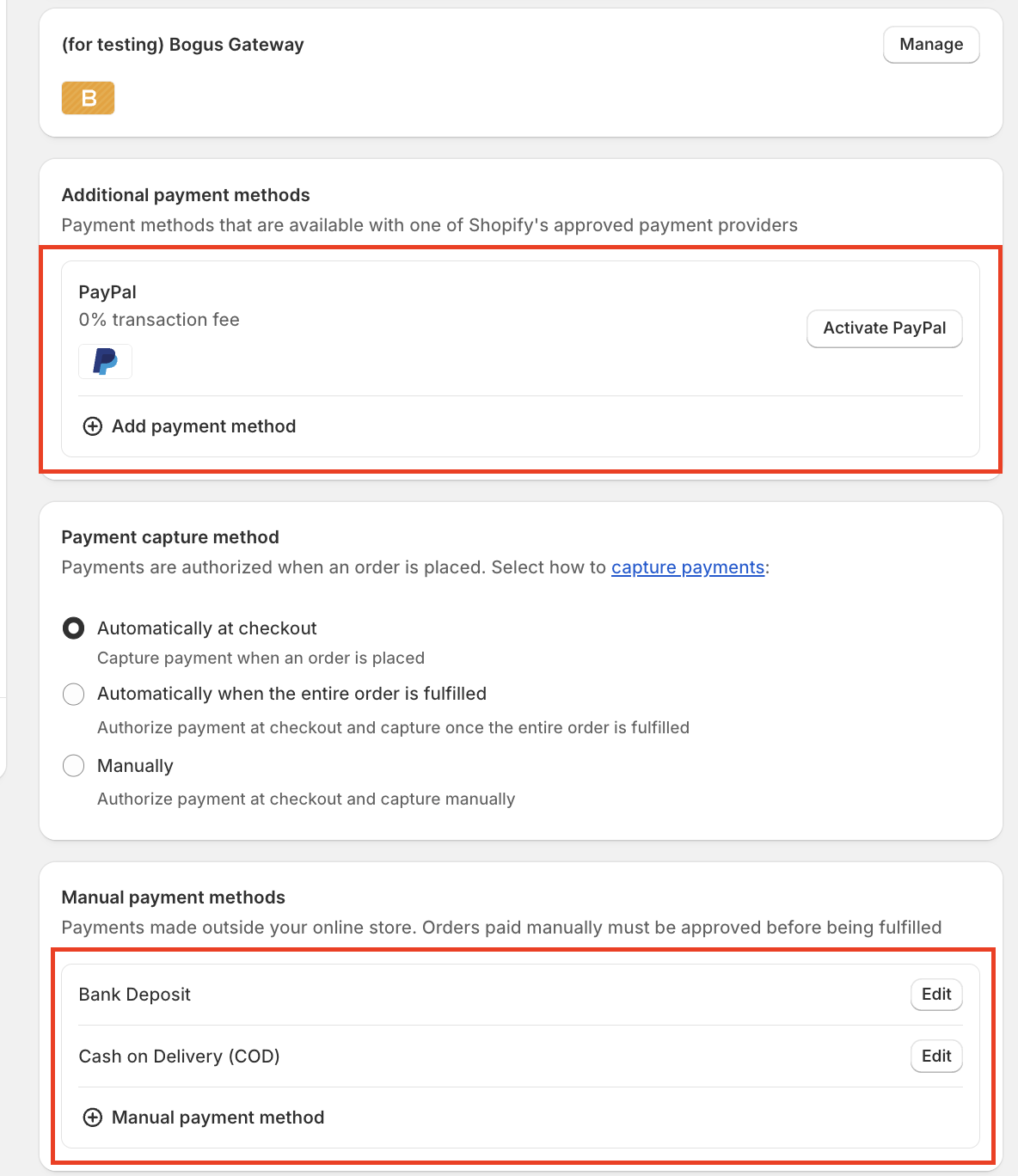Screen dimensions: 1018x1176
Task: Activate PayPal for the store
Action: tap(884, 328)
